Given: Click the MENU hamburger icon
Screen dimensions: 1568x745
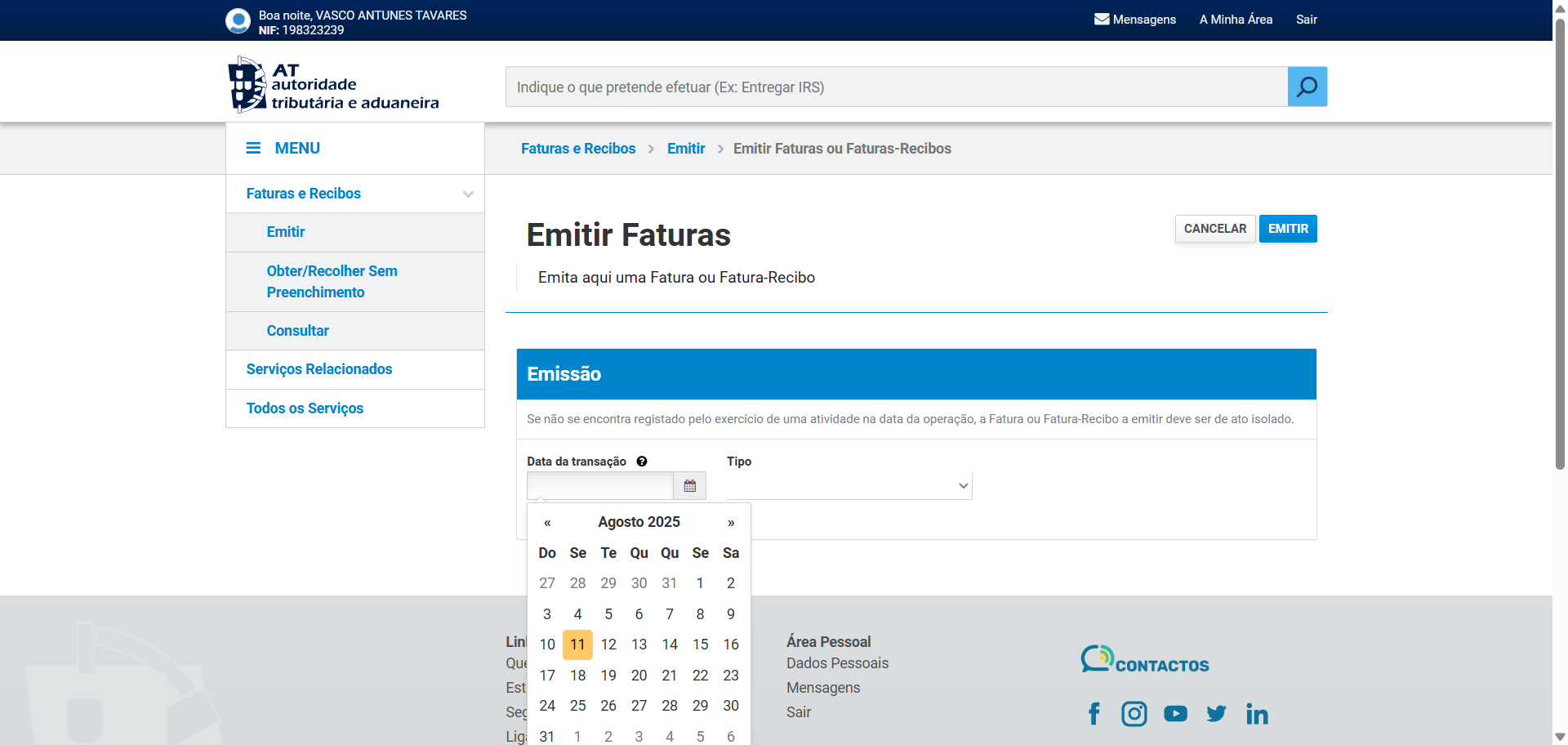Looking at the screenshot, I should tap(253, 148).
